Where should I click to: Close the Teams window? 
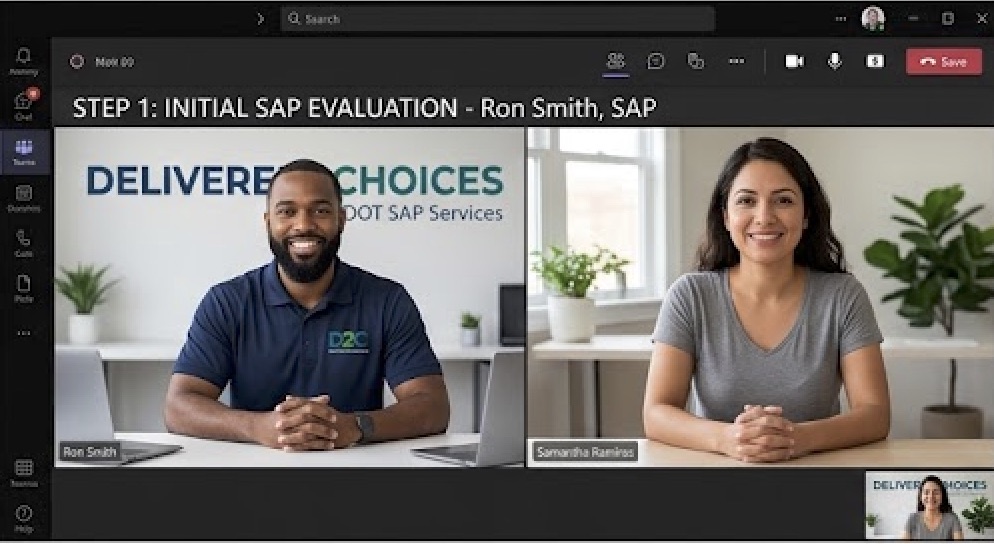(x=982, y=18)
